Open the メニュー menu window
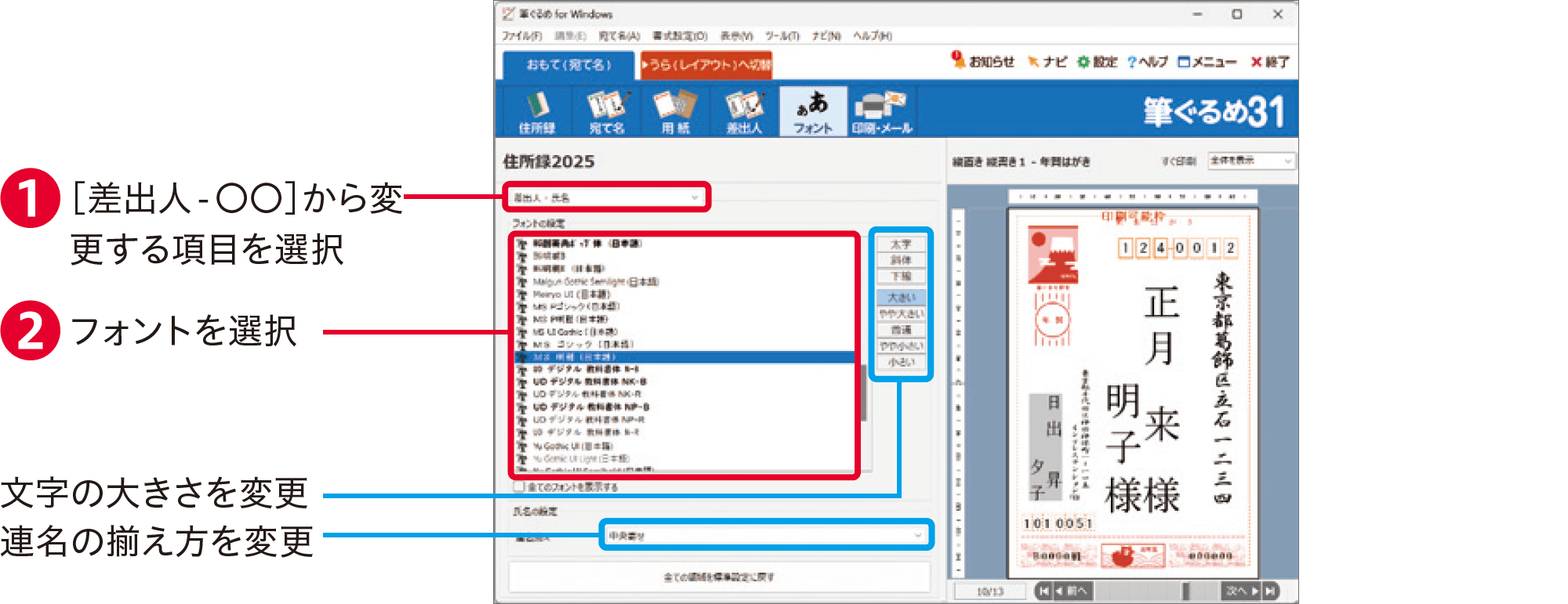Viewport: 1568px width, 604px height. [1207, 61]
